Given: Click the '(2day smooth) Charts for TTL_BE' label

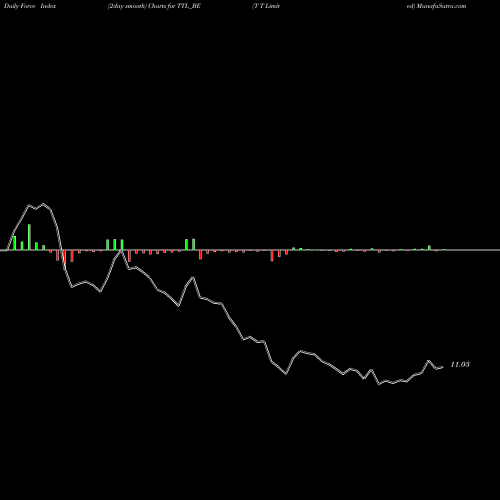Looking at the screenshot, I should click(x=154, y=6).
